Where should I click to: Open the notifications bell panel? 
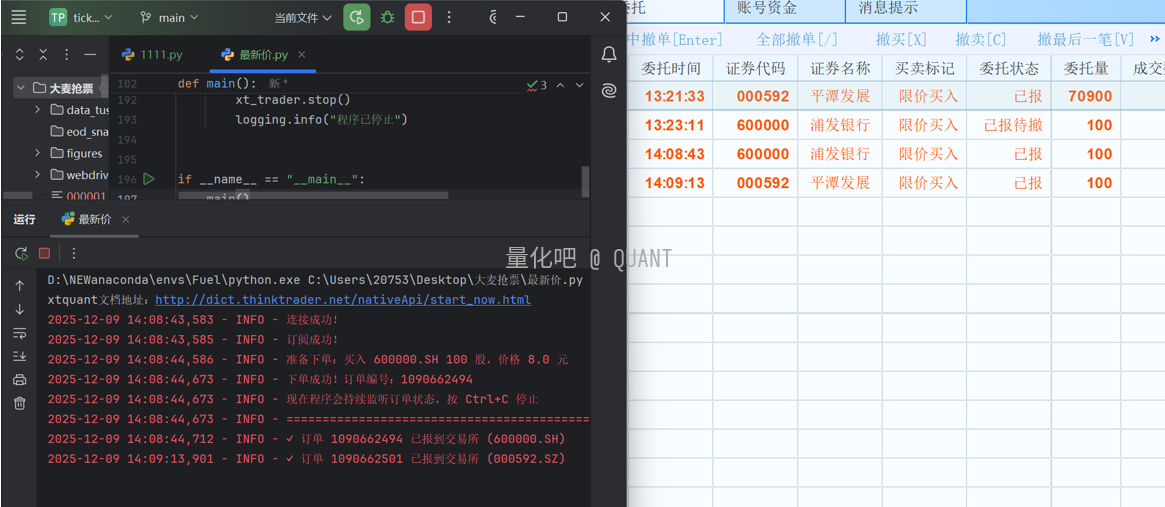pyautogui.click(x=609, y=55)
